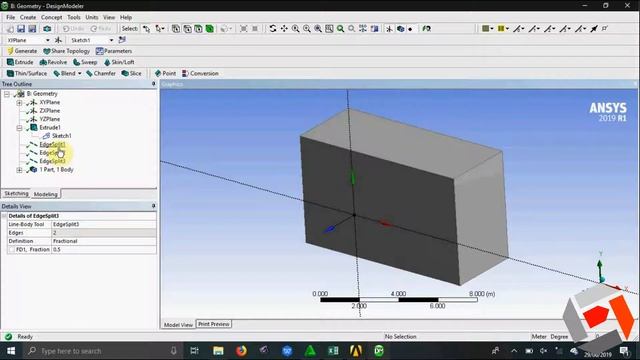Toggle the FD1 Fraction parameter checkbox
The image size is (640, 360).
click(x=11, y=249)
